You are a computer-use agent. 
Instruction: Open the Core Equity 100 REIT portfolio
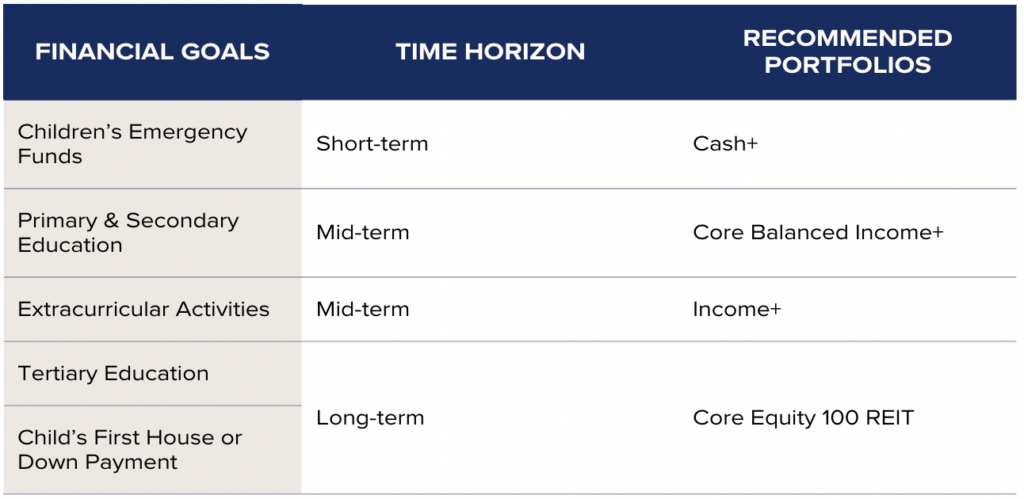803,417
